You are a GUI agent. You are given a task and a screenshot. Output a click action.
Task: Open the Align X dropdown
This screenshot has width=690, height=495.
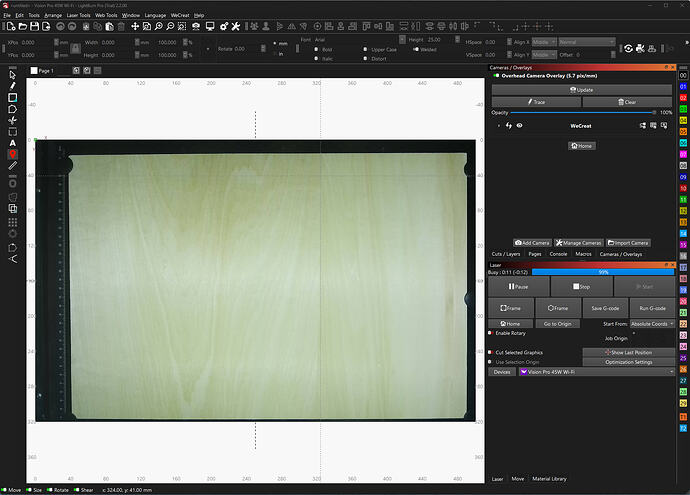tap(544, 42)
